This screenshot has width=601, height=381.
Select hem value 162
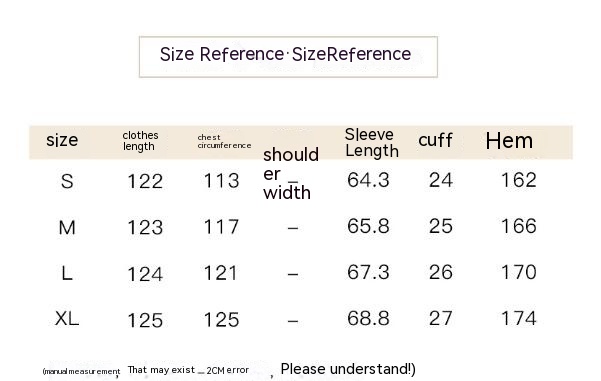coord(519,180)
